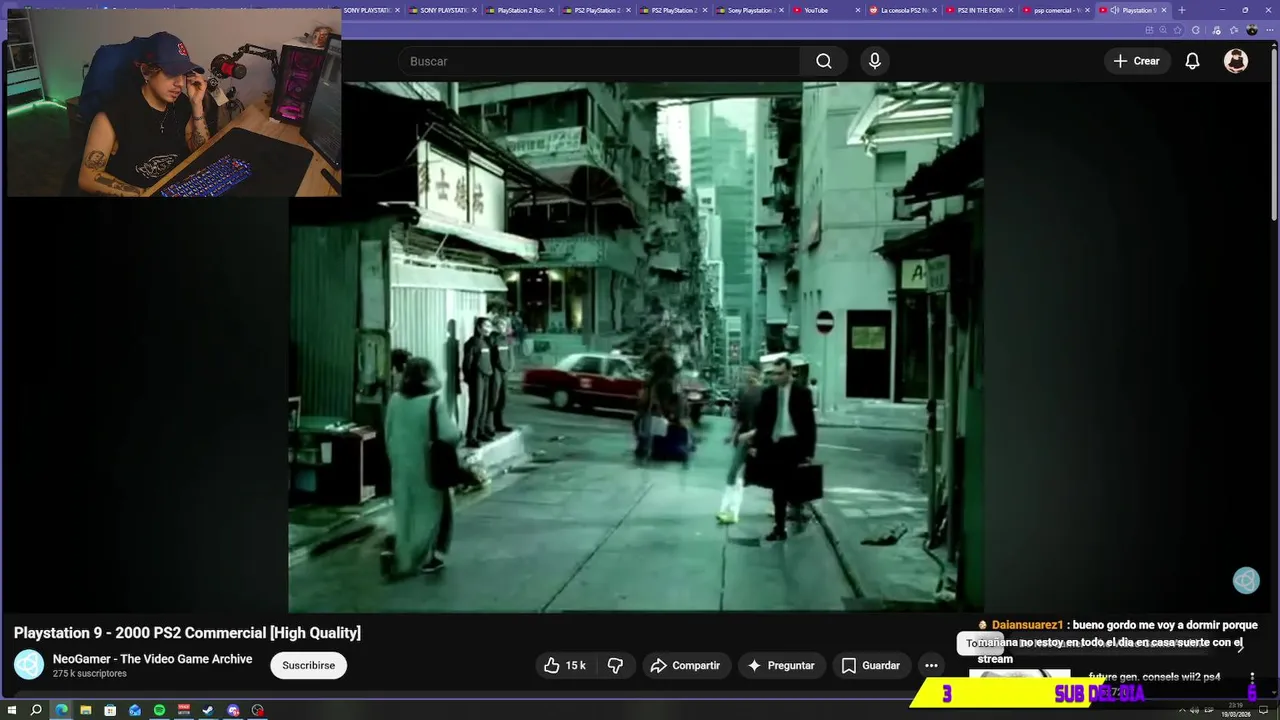Switch to the YouTube tab
Viewport: 1280px width, 720px height.
(822, 10)
